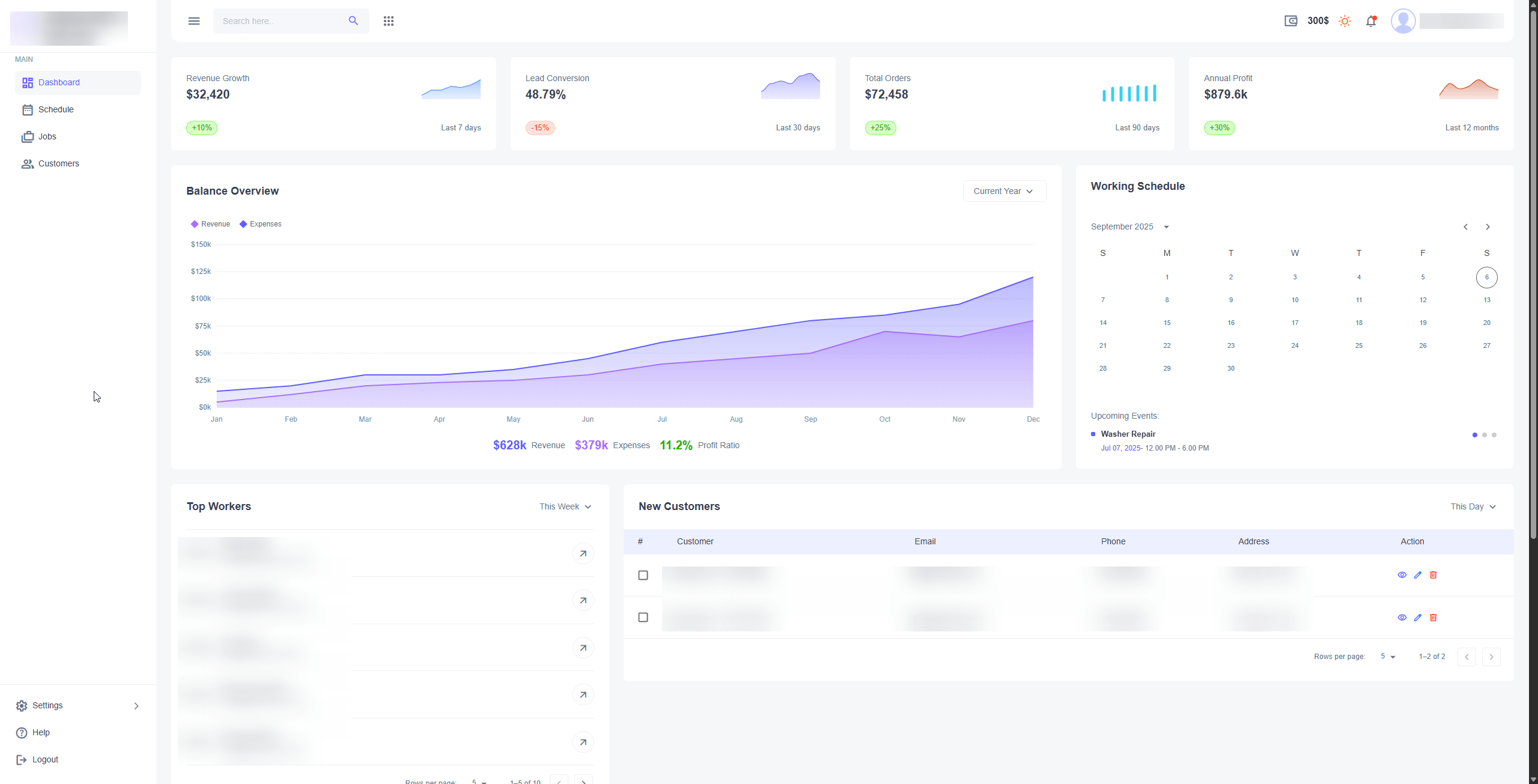
Task: Open fifth top worker arrow icon
Action: (x=583, y=742)
